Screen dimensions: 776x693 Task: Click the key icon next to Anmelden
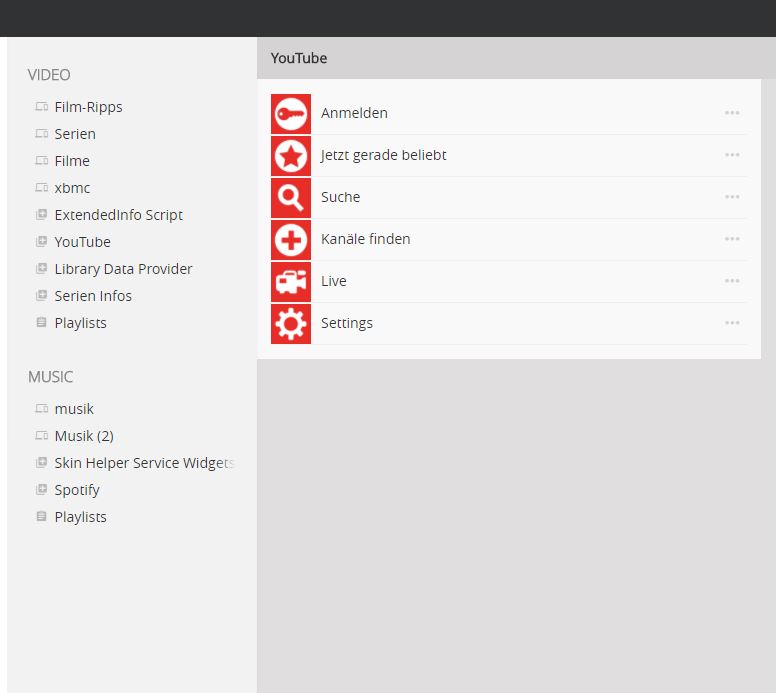pos(291,114)
